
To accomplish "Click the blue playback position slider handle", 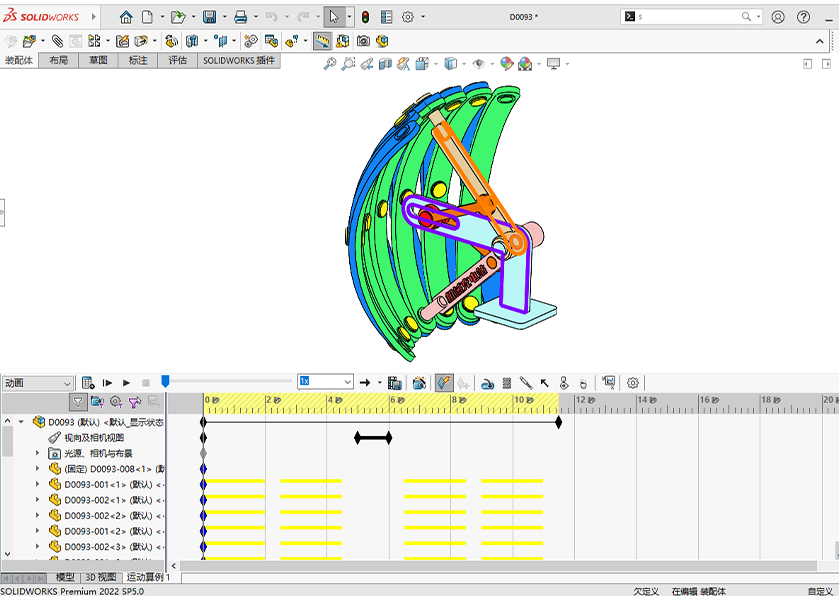I will click(165, 381).
